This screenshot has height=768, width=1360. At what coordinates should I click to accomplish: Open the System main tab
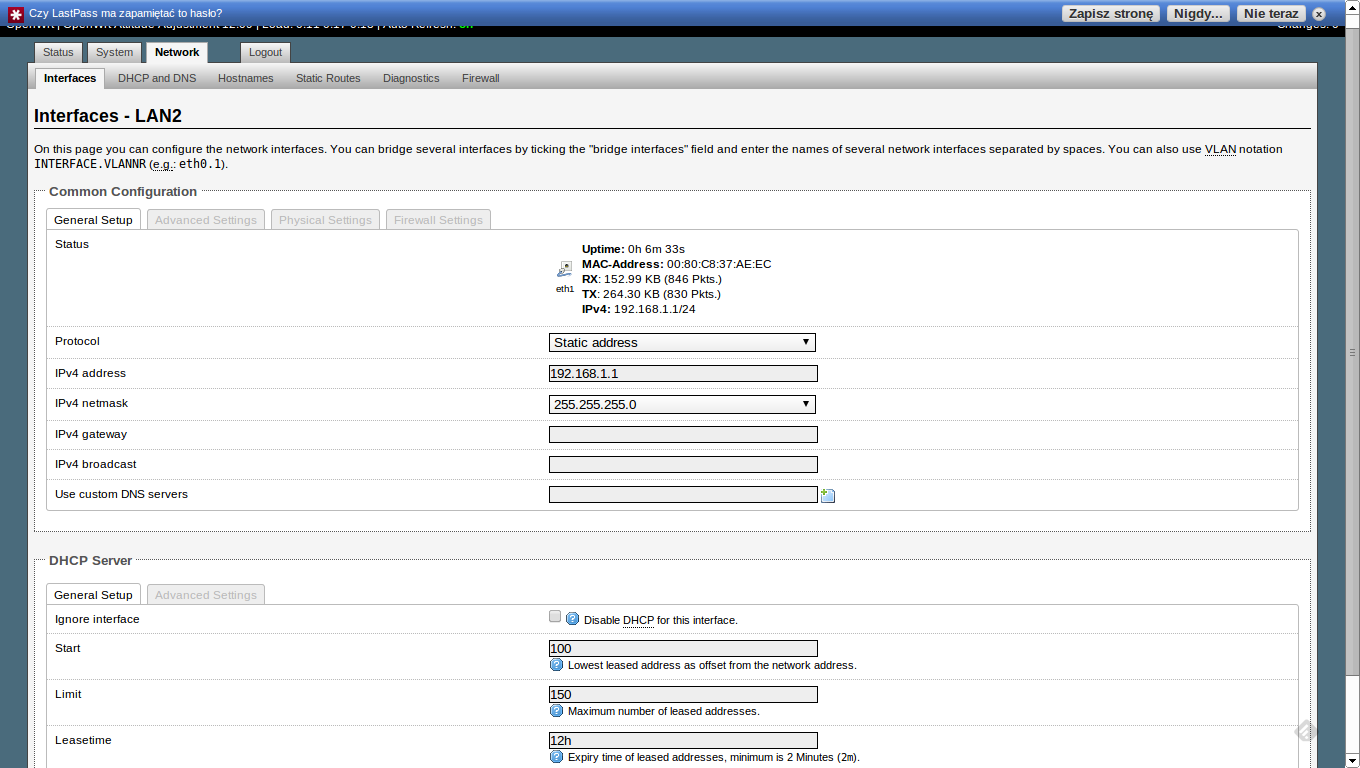115,52
